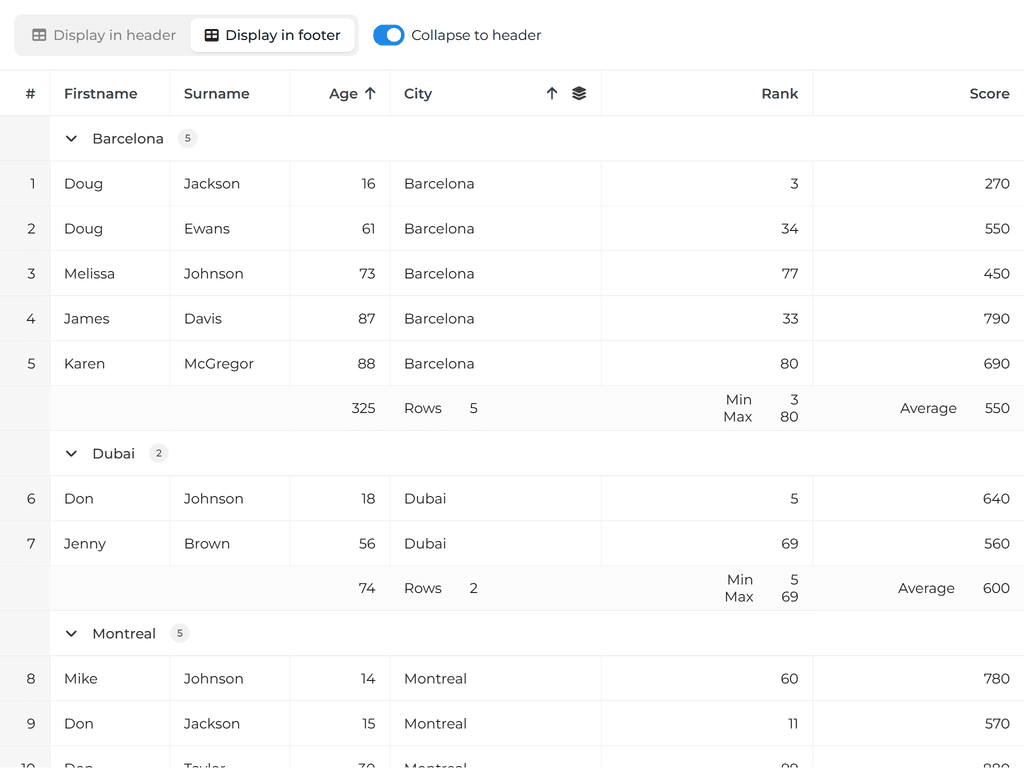Toggle the Collapse to header switch
1024x768 pixels.
pos(388,35)
